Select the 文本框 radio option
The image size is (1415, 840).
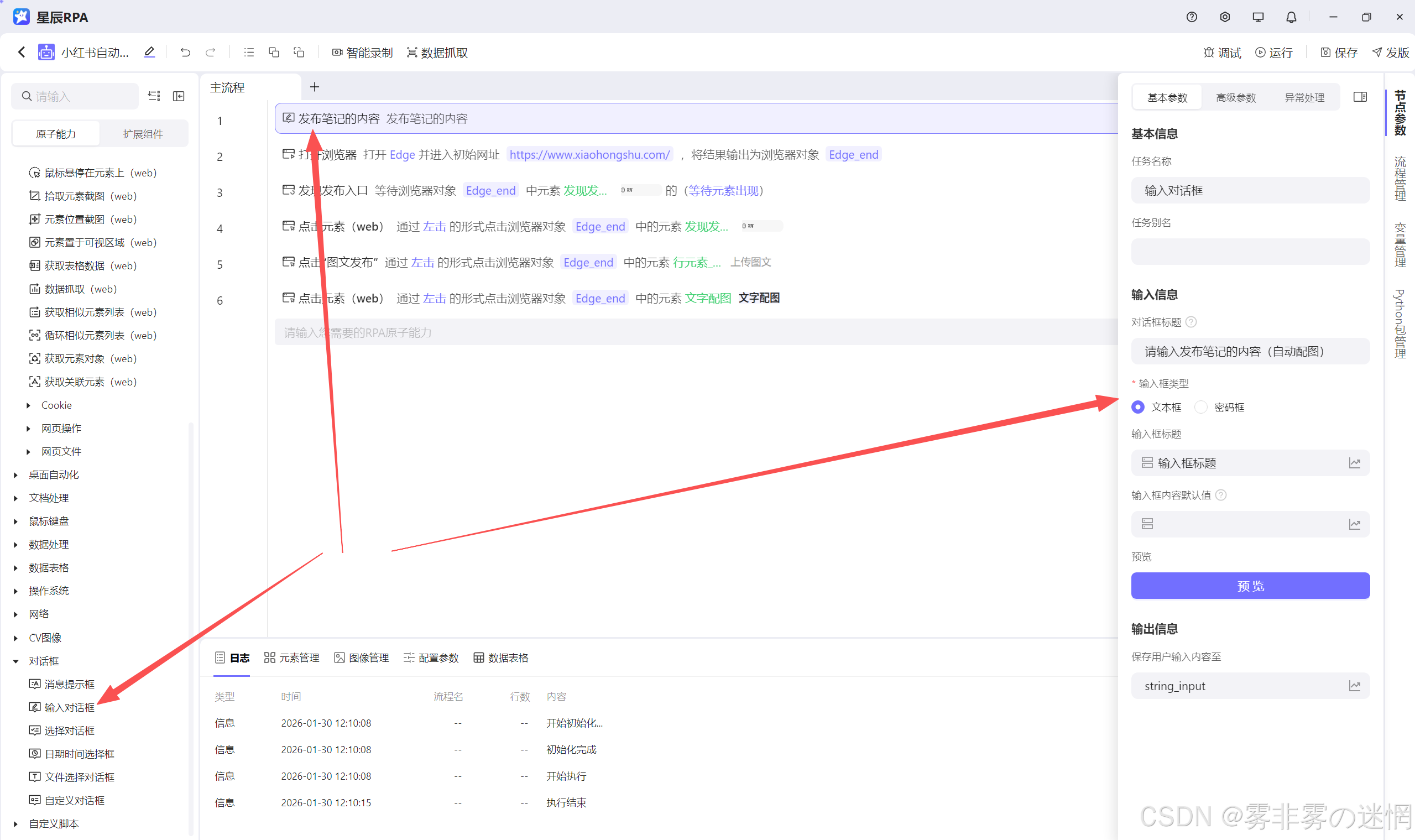1138,407
